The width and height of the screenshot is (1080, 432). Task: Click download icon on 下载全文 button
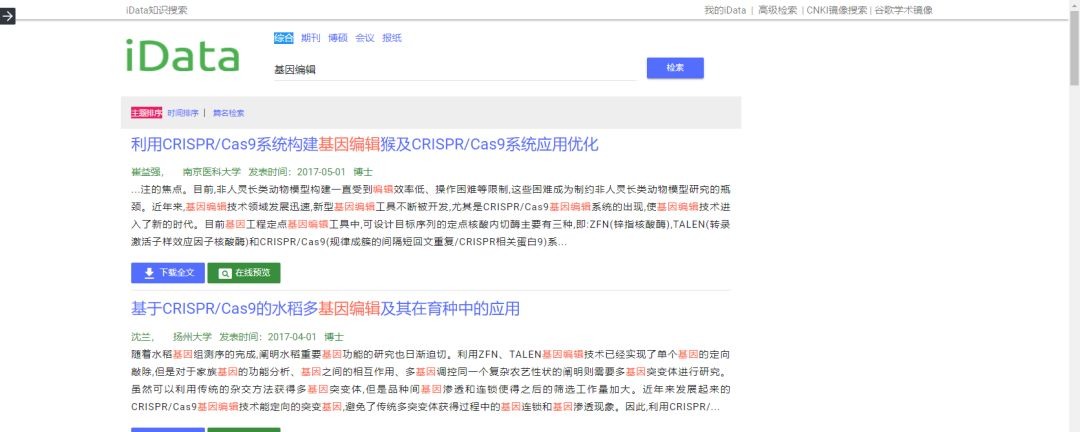pyautogui.click(x=149, y=273)
